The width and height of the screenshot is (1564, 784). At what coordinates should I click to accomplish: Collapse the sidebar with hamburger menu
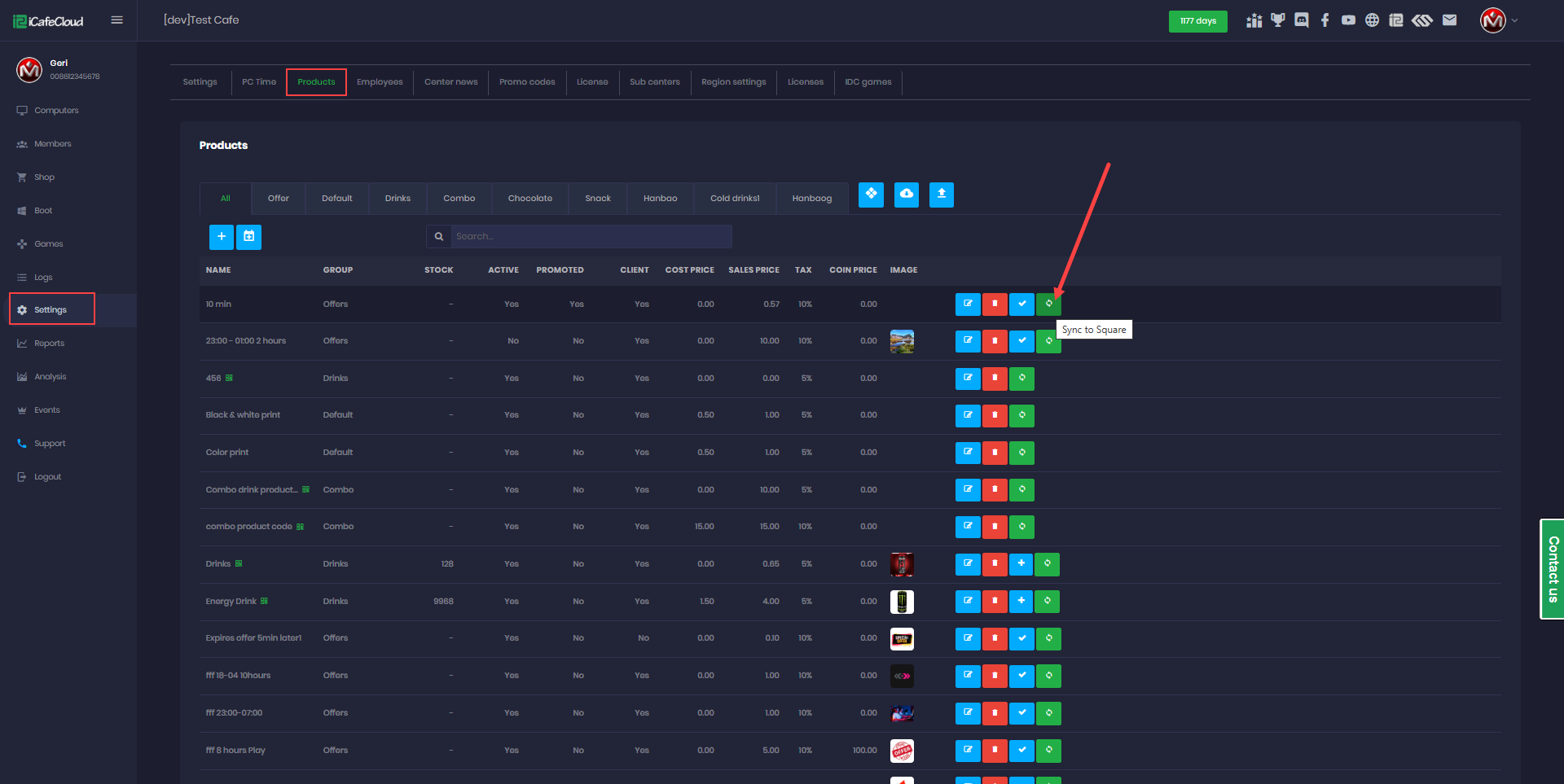(117, 20)
